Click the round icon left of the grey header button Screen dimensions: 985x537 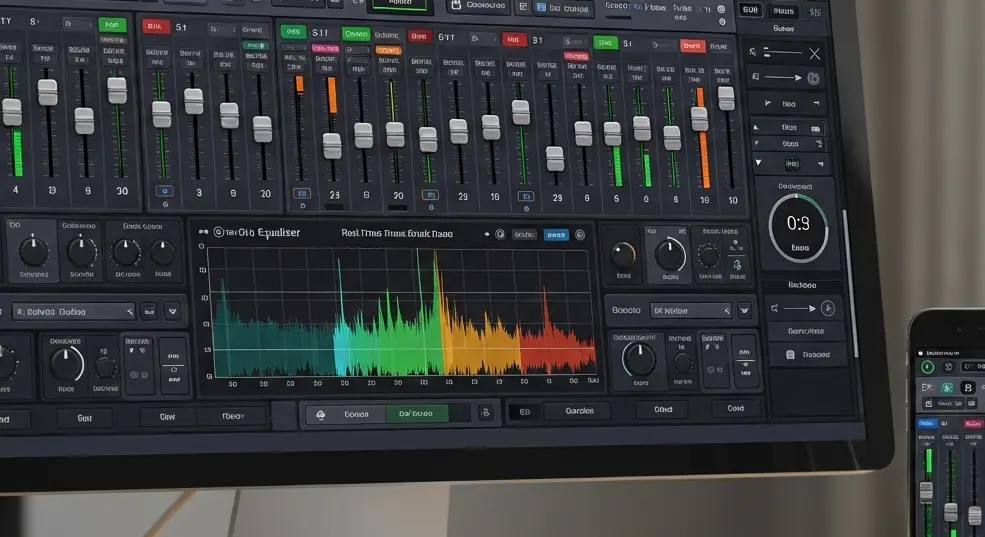(500, 234)
